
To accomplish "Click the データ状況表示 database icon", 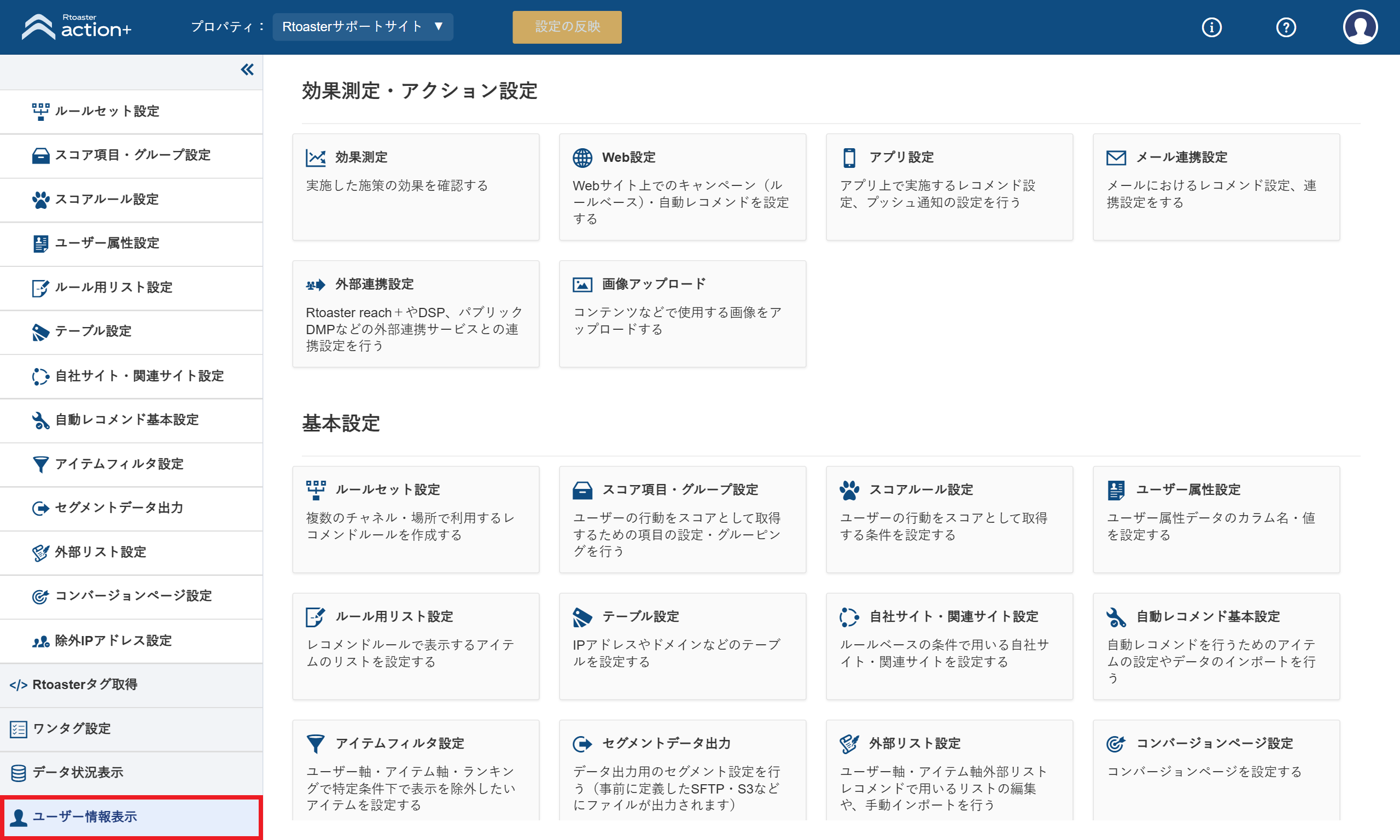I will tap(18, 773).
